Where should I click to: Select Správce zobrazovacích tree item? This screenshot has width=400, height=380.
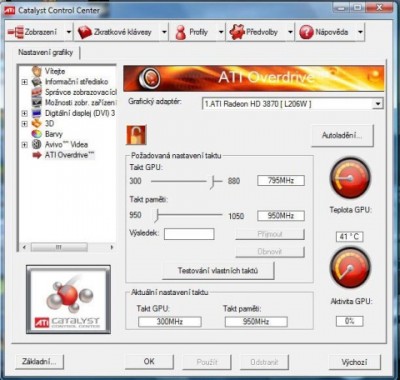(81, 92)
